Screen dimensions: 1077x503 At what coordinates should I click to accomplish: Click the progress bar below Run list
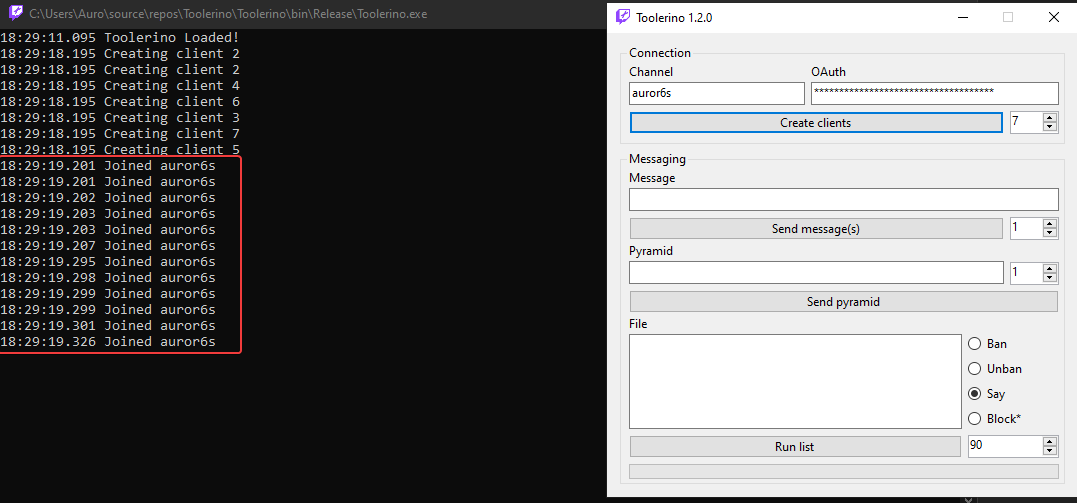[x=843, y=471]
